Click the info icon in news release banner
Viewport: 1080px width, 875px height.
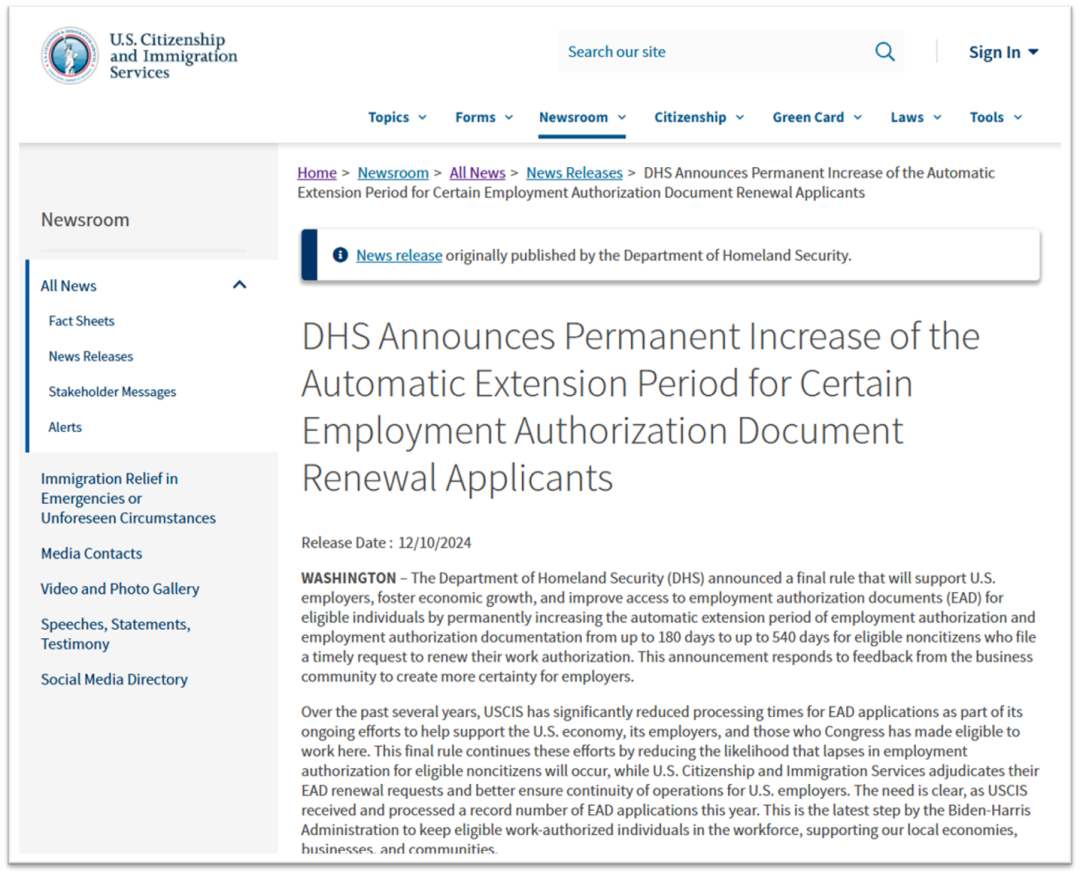click(340, 255)
